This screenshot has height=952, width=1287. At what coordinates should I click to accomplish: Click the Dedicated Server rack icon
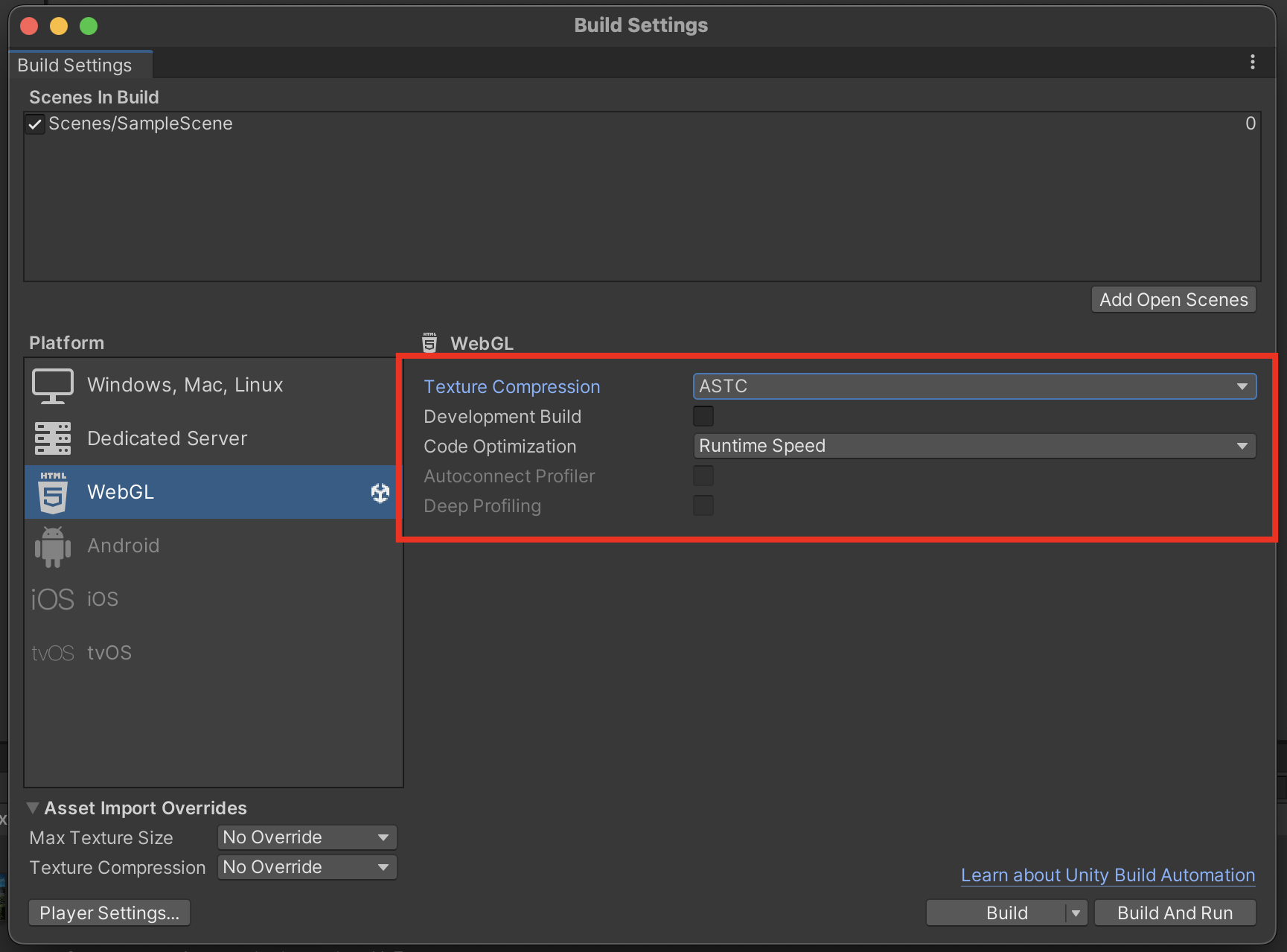click(x=53, y=438)
